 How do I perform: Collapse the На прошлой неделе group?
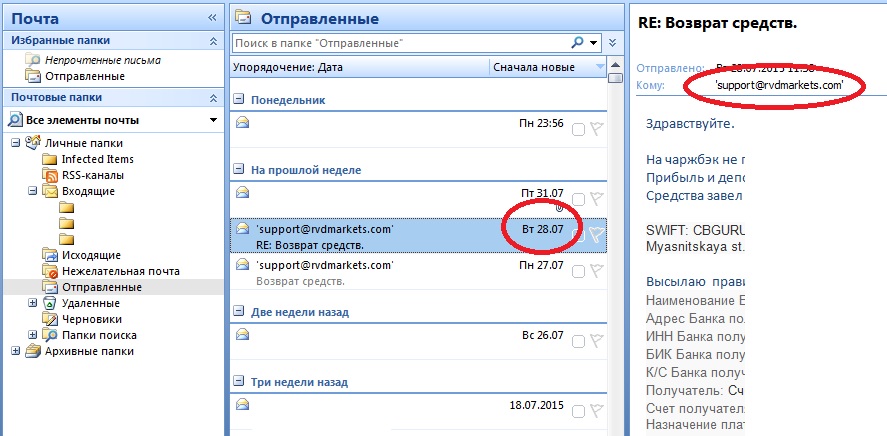tap(239, 170)
